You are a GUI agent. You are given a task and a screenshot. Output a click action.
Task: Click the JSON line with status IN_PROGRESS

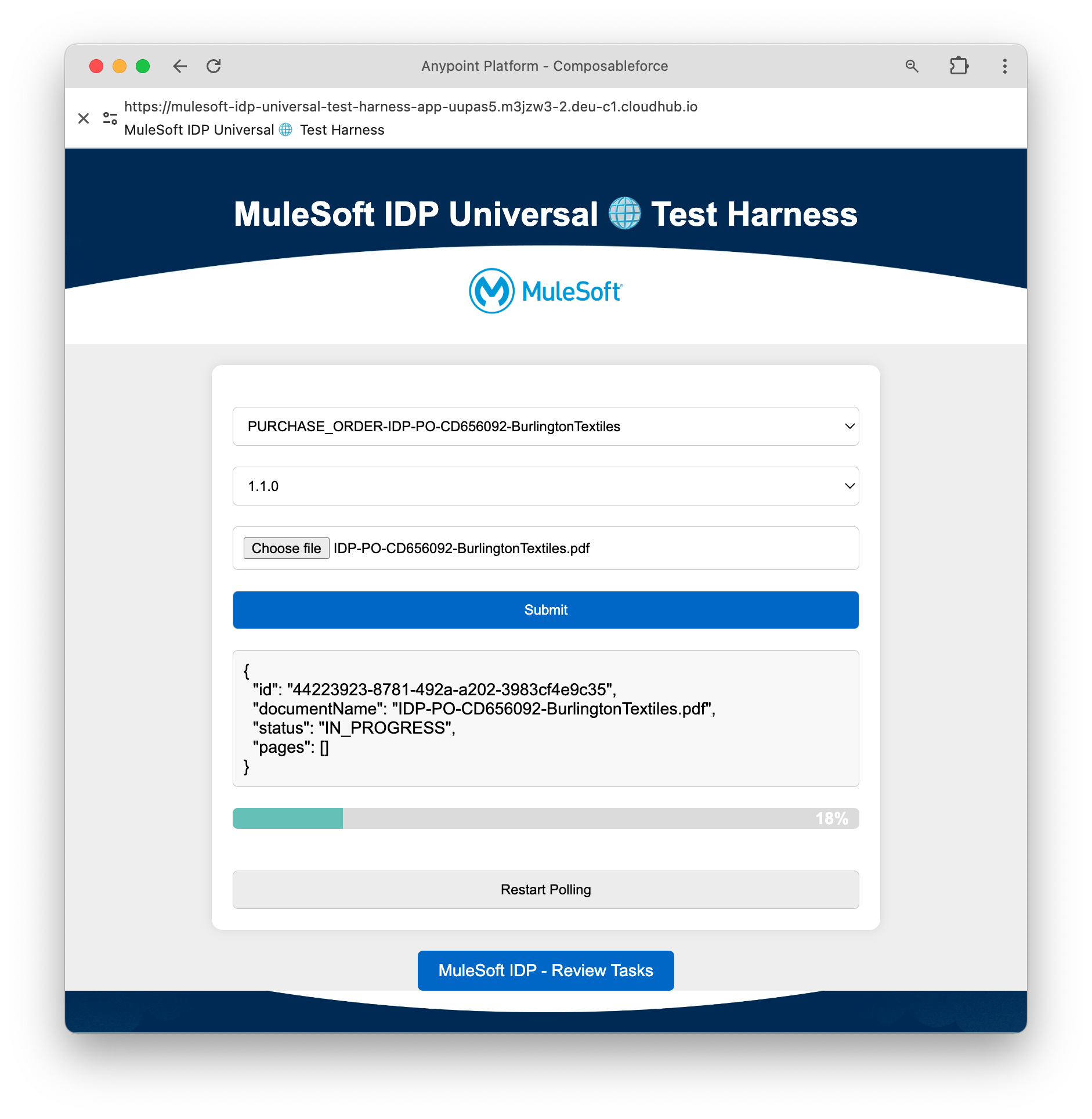[354, 728]
